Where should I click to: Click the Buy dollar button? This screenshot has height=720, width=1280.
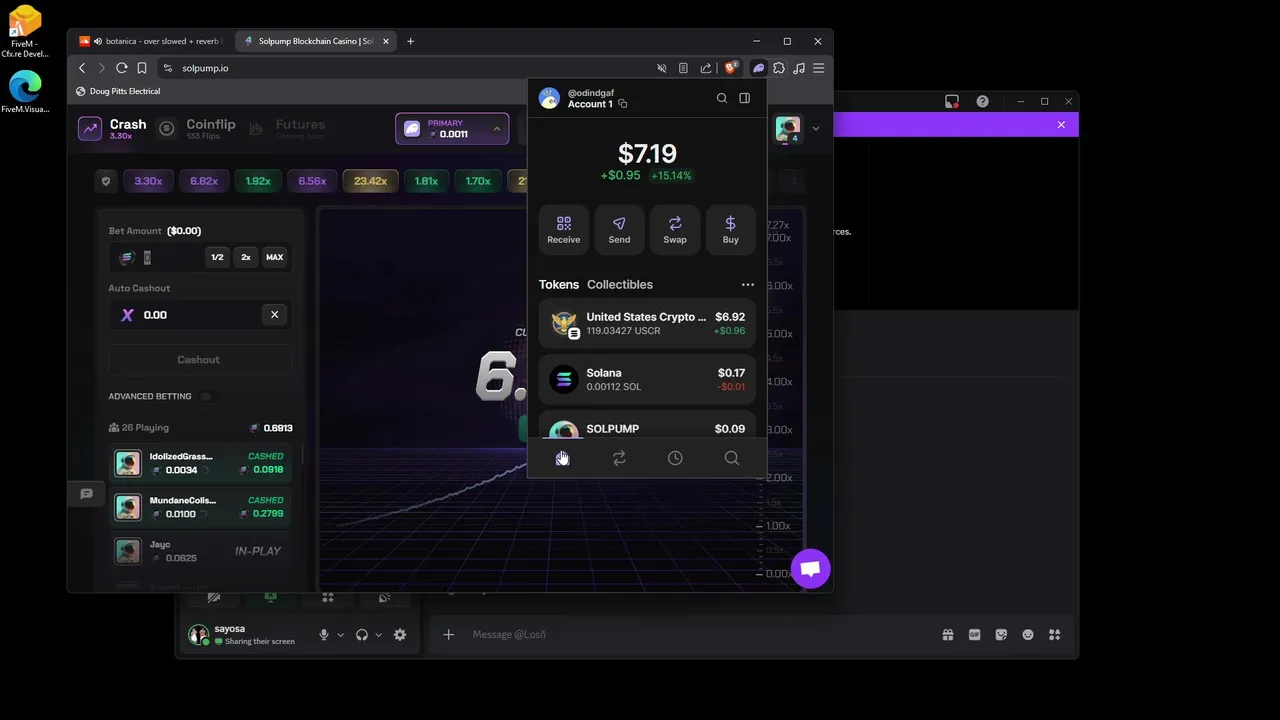click(731, 229)
